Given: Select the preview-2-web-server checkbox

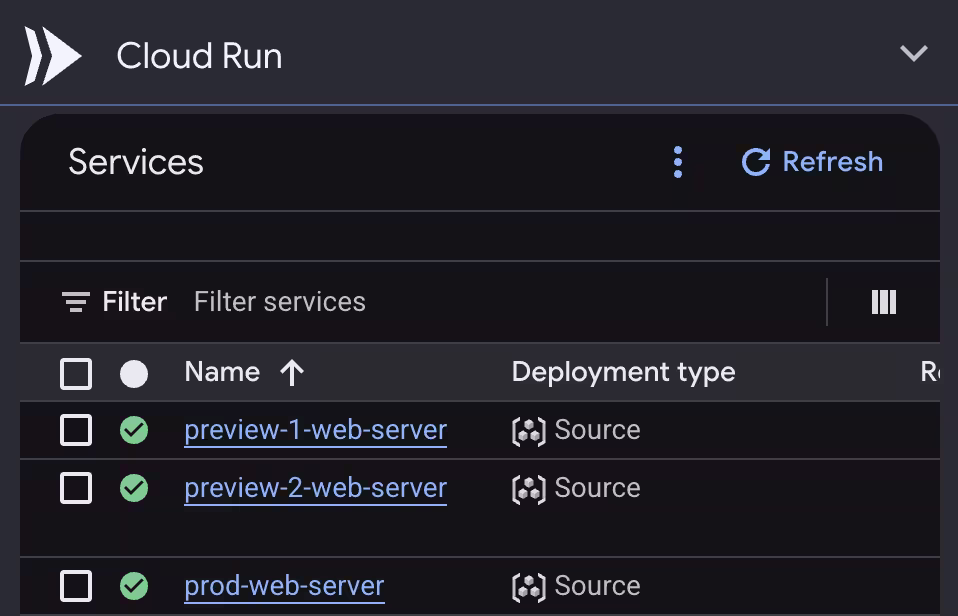Looking at the screenshot, I should click(x=76, y=488).
